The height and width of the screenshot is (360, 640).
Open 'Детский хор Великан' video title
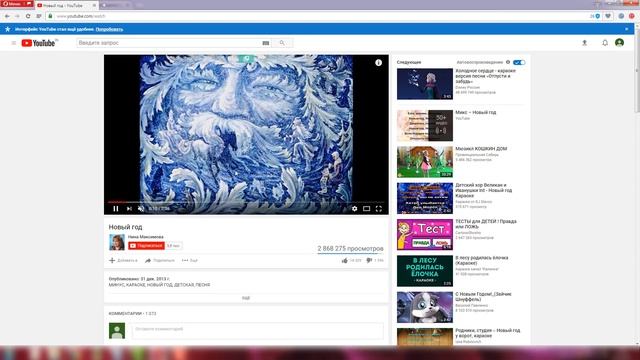tap(483, 190)
